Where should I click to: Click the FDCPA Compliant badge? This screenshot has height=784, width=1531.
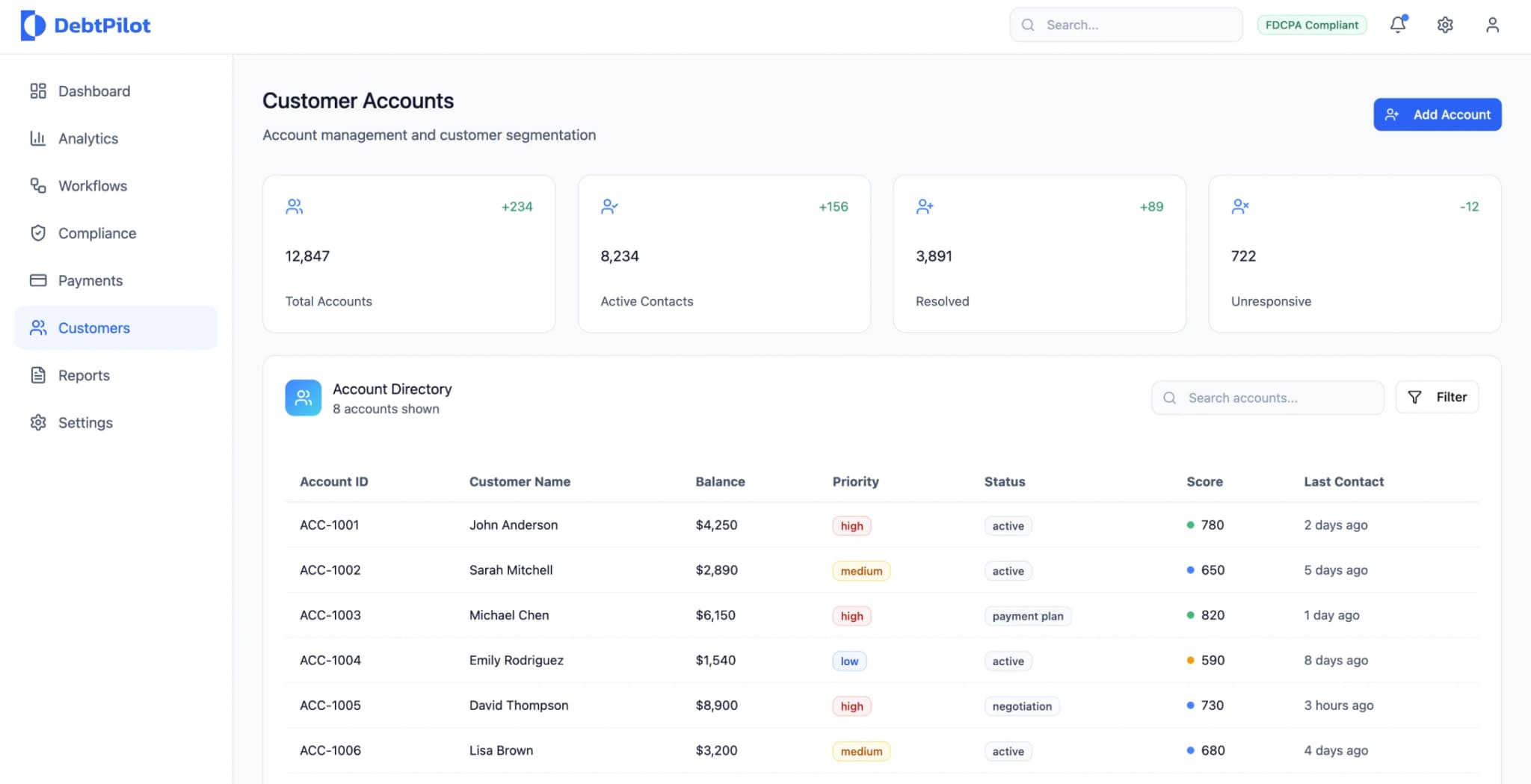pyautogui.click(x=1311, y=25)
